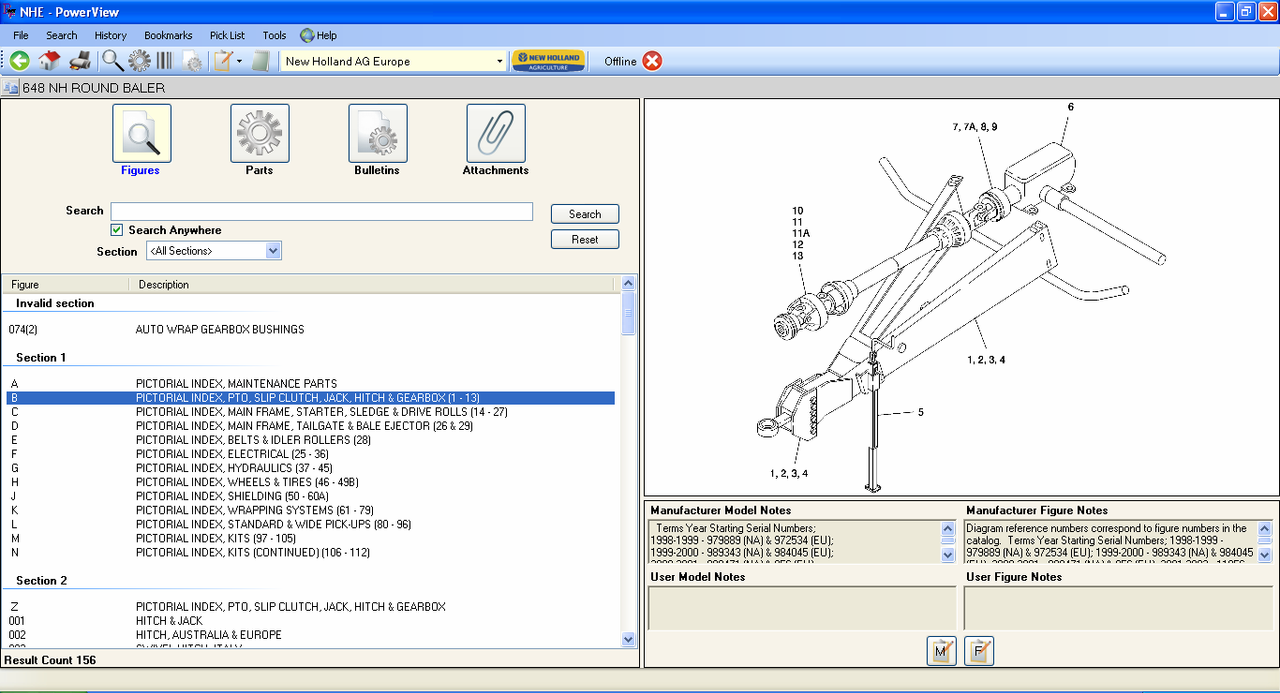Switch to the Parts view icon
Viewport: 1280px width, 693px height.
coord(260,133)
